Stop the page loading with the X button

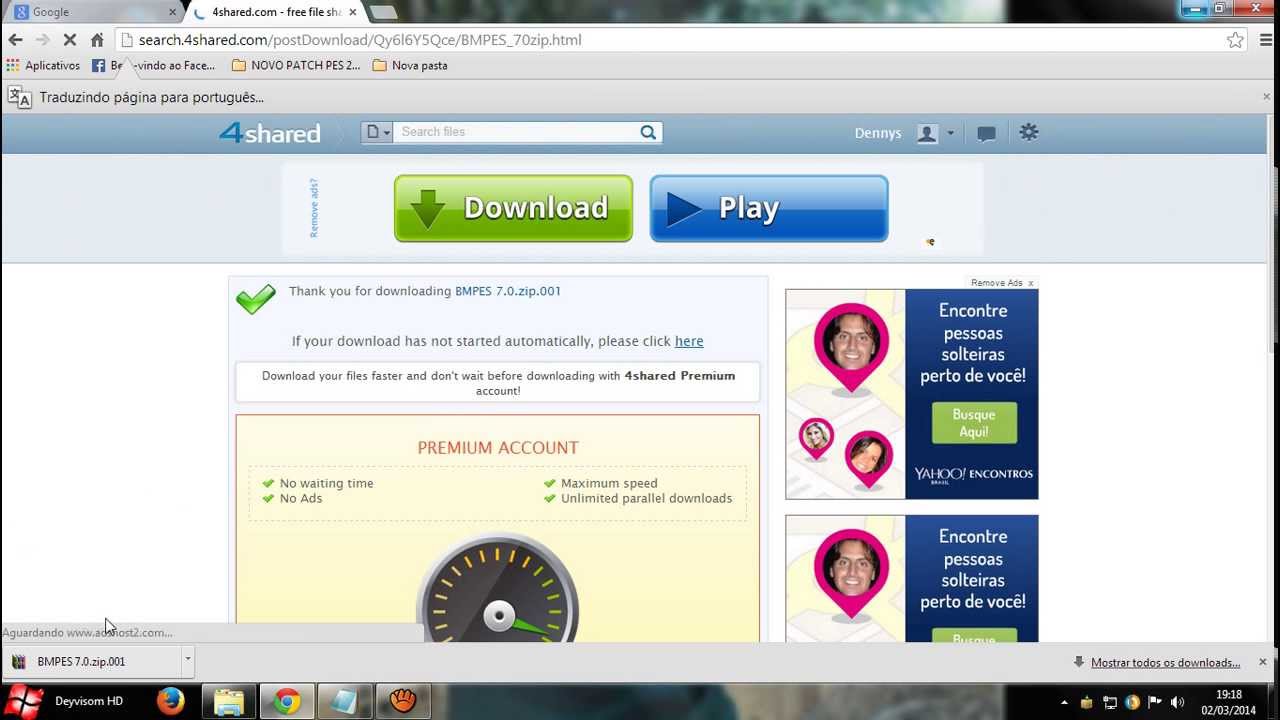pos(70,40)
